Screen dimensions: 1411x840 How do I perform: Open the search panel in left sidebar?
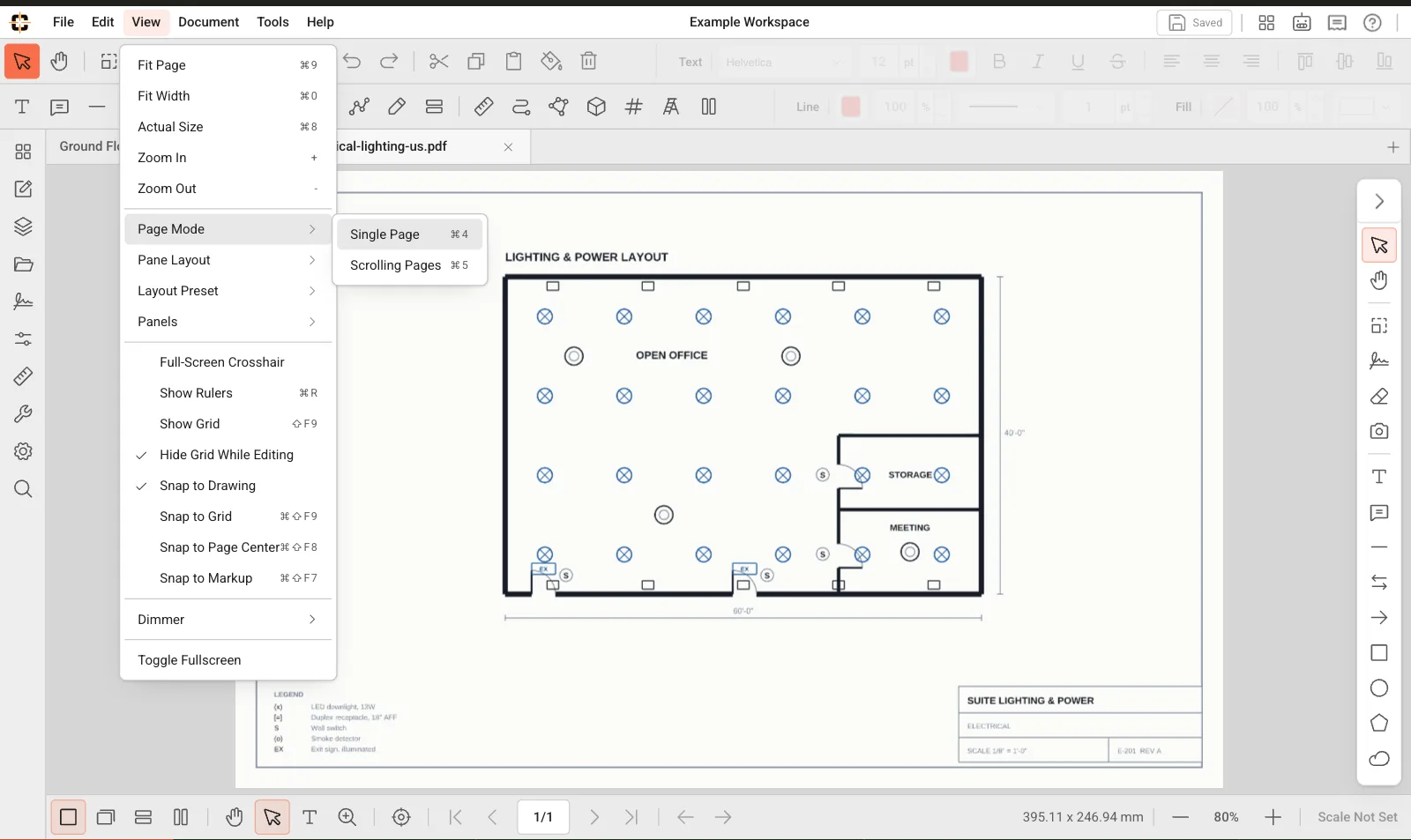tap(23, 489)
